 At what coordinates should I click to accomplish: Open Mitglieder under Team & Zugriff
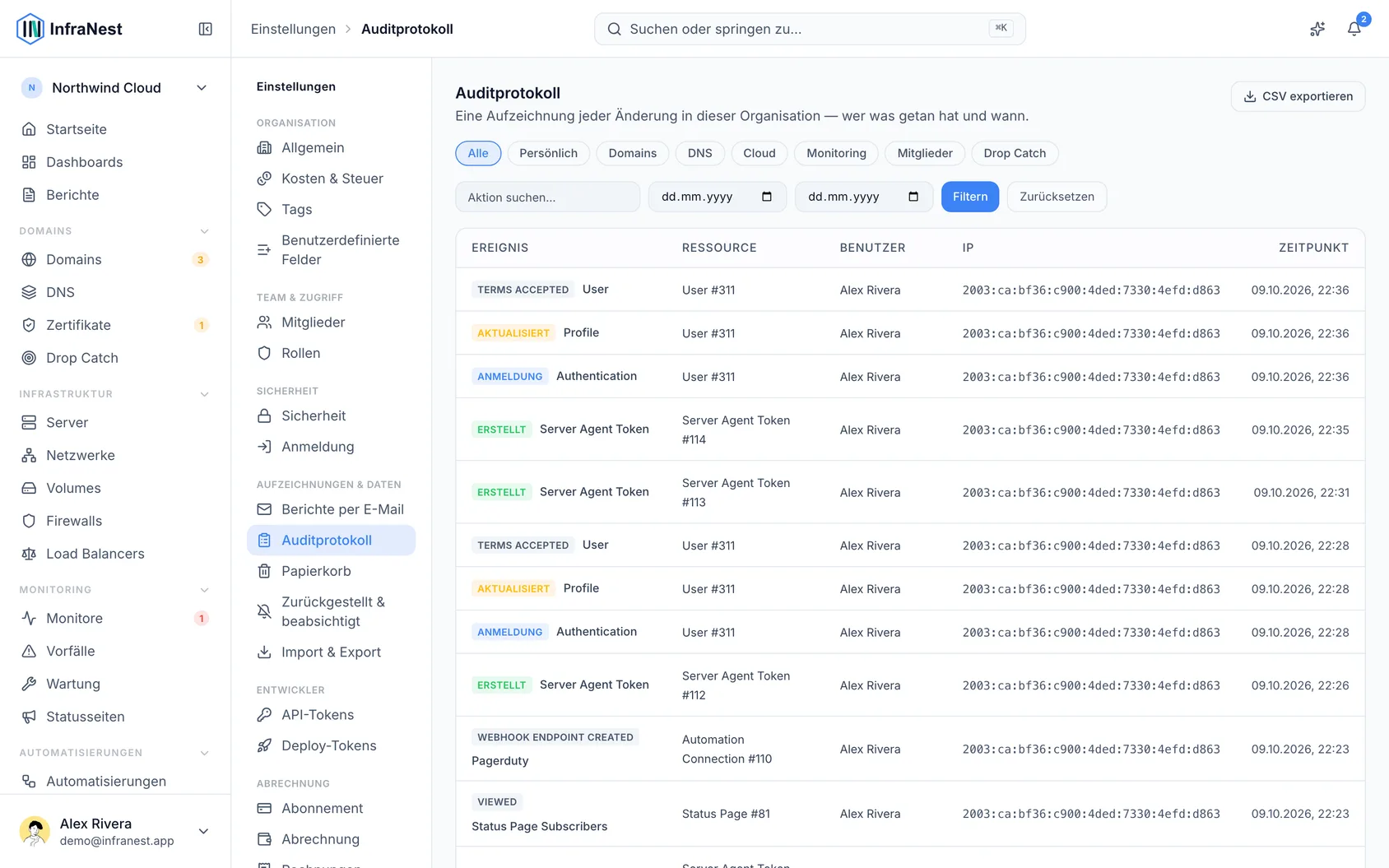point(331,323)
